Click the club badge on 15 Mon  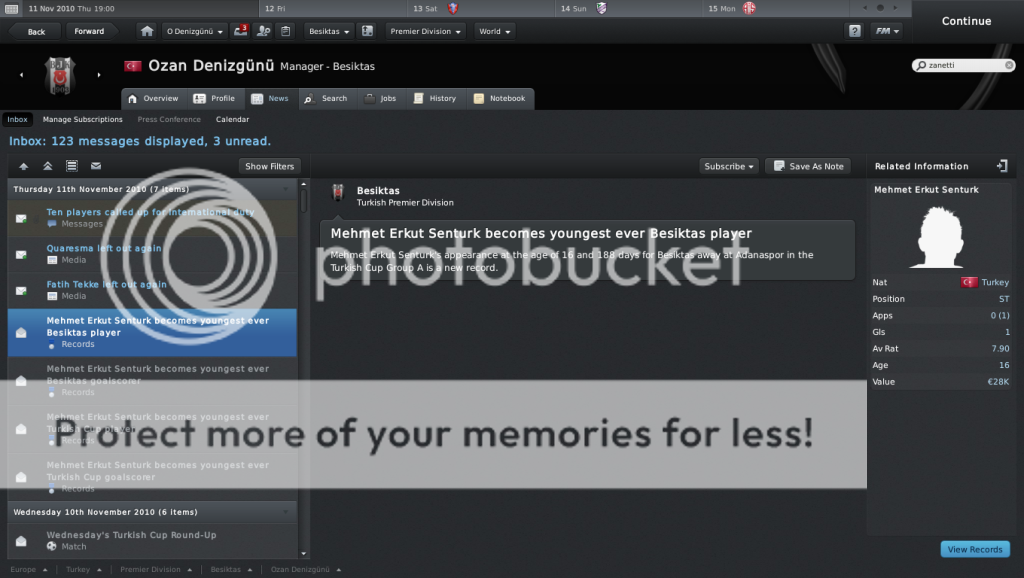pos(749,8)
